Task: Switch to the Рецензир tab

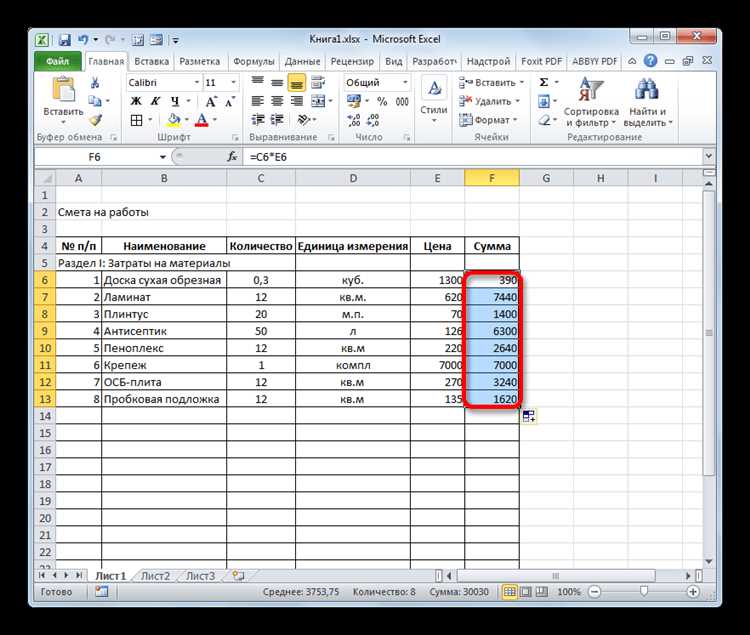Action: point(352,61)
